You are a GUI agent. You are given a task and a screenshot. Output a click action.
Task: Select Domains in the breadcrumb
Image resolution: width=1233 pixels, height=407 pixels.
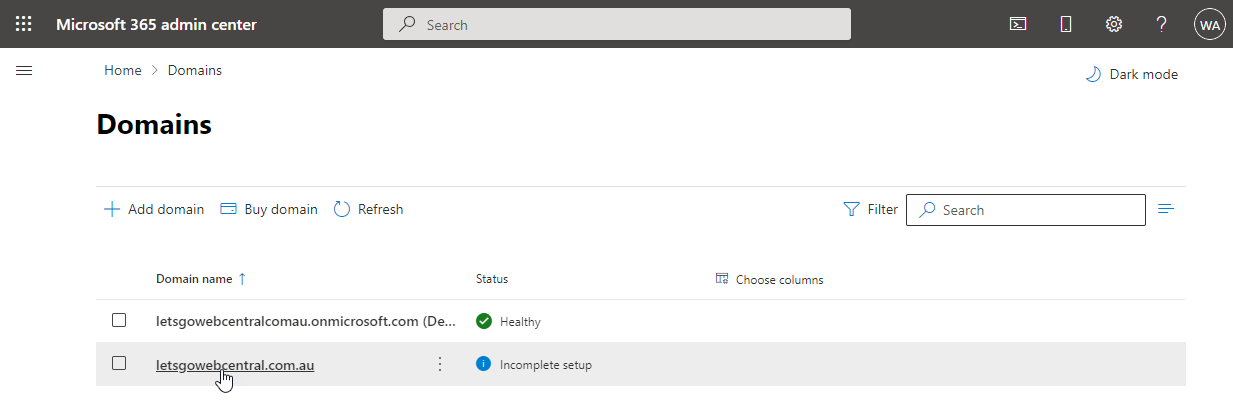[x=195, y=70]
